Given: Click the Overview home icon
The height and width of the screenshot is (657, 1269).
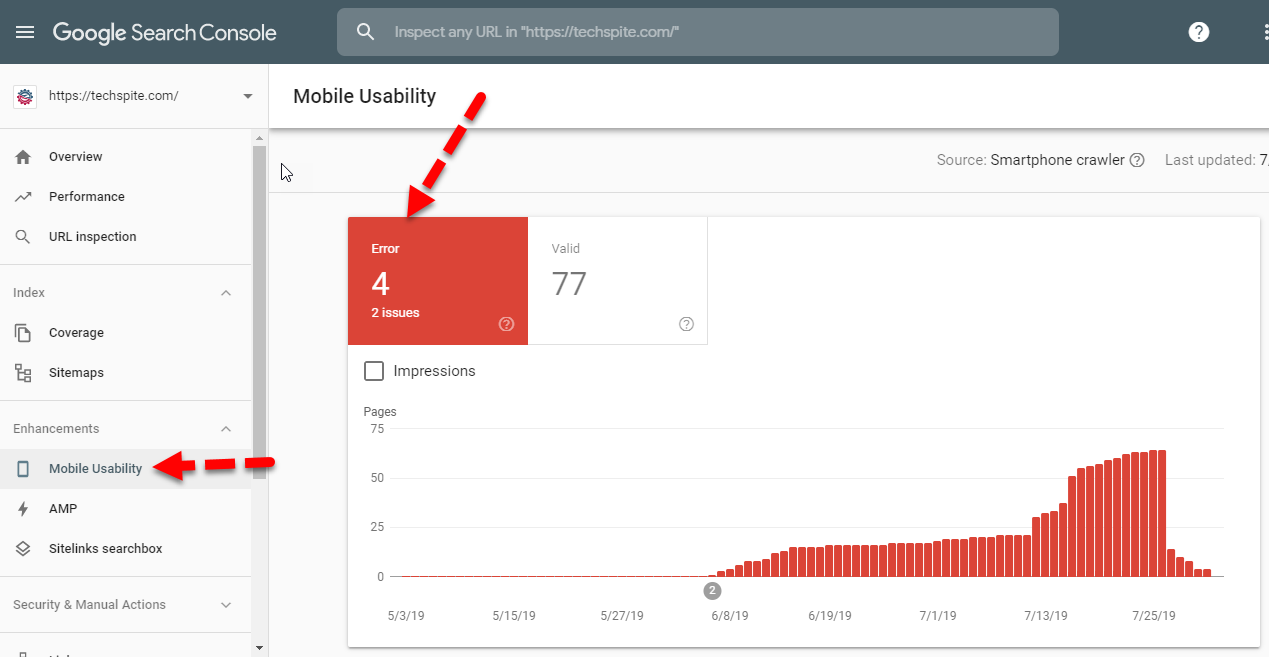Looking at the screenshot, I should [24, 157].
